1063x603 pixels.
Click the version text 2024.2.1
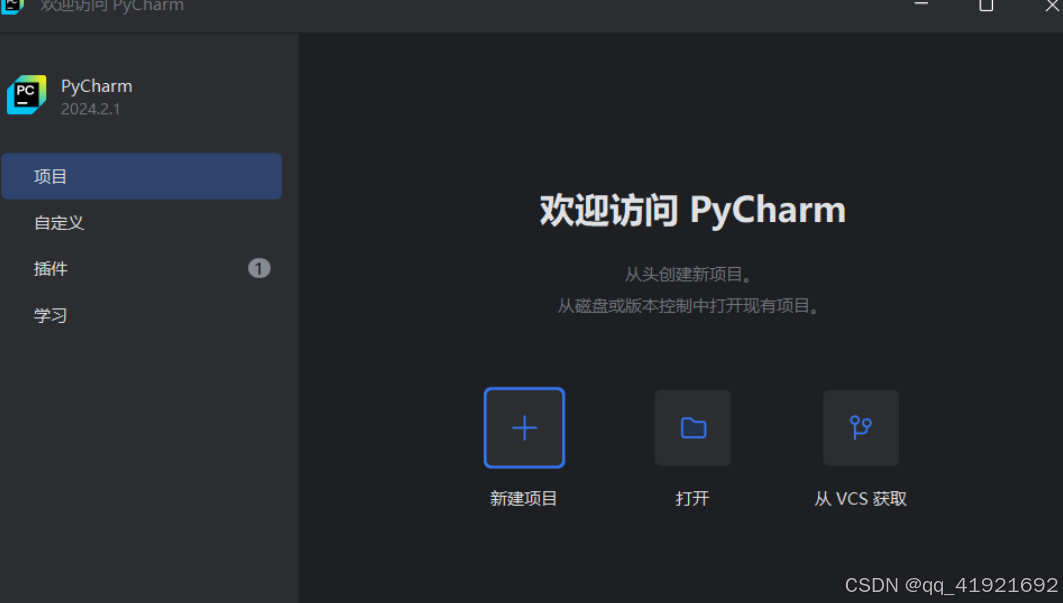coord(90,109)
